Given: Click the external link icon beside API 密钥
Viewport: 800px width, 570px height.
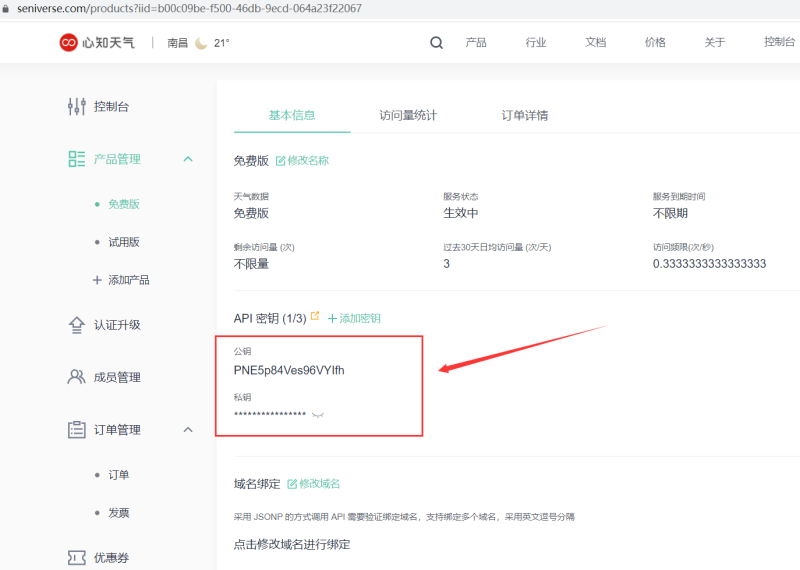Looking at the screenshot, I should 316,317.
